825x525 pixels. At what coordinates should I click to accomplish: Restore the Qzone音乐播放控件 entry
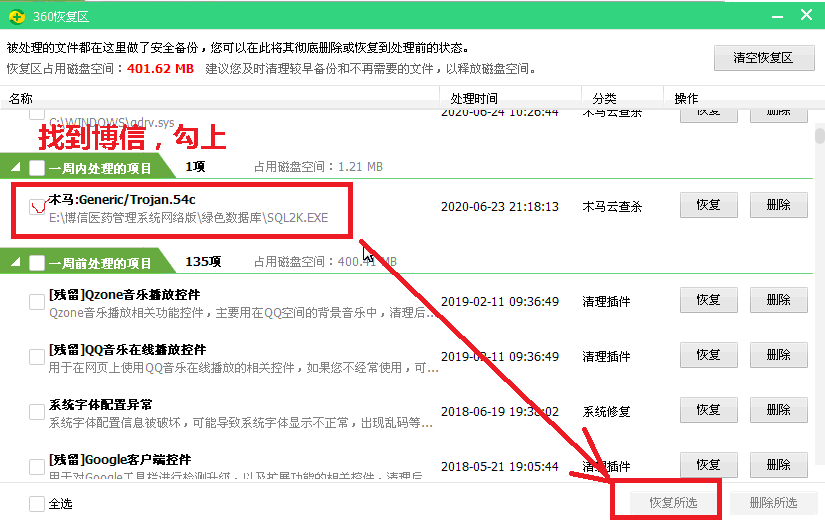click(709, 300)
